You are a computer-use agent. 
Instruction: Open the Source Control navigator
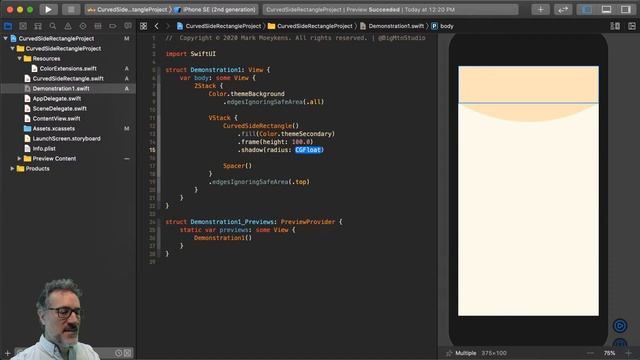coord(23,26)
